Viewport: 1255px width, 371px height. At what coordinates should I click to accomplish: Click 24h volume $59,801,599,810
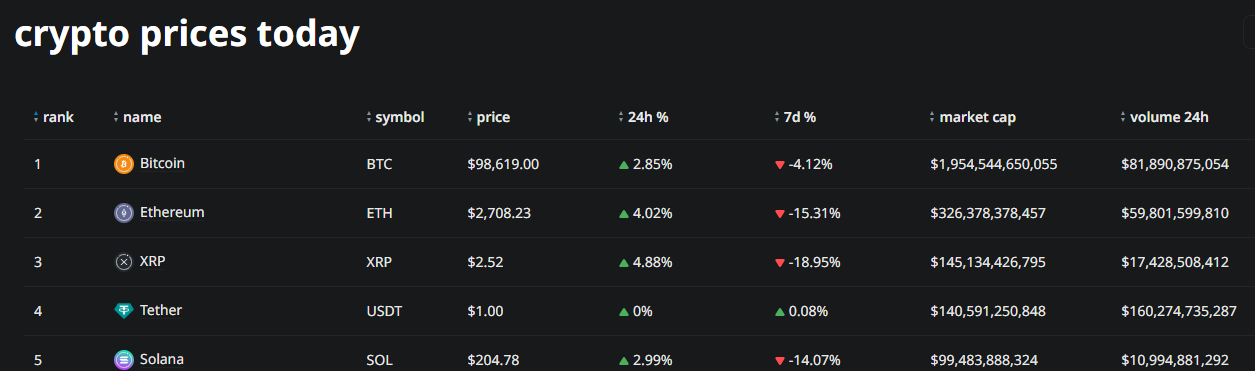[1175, 213]
